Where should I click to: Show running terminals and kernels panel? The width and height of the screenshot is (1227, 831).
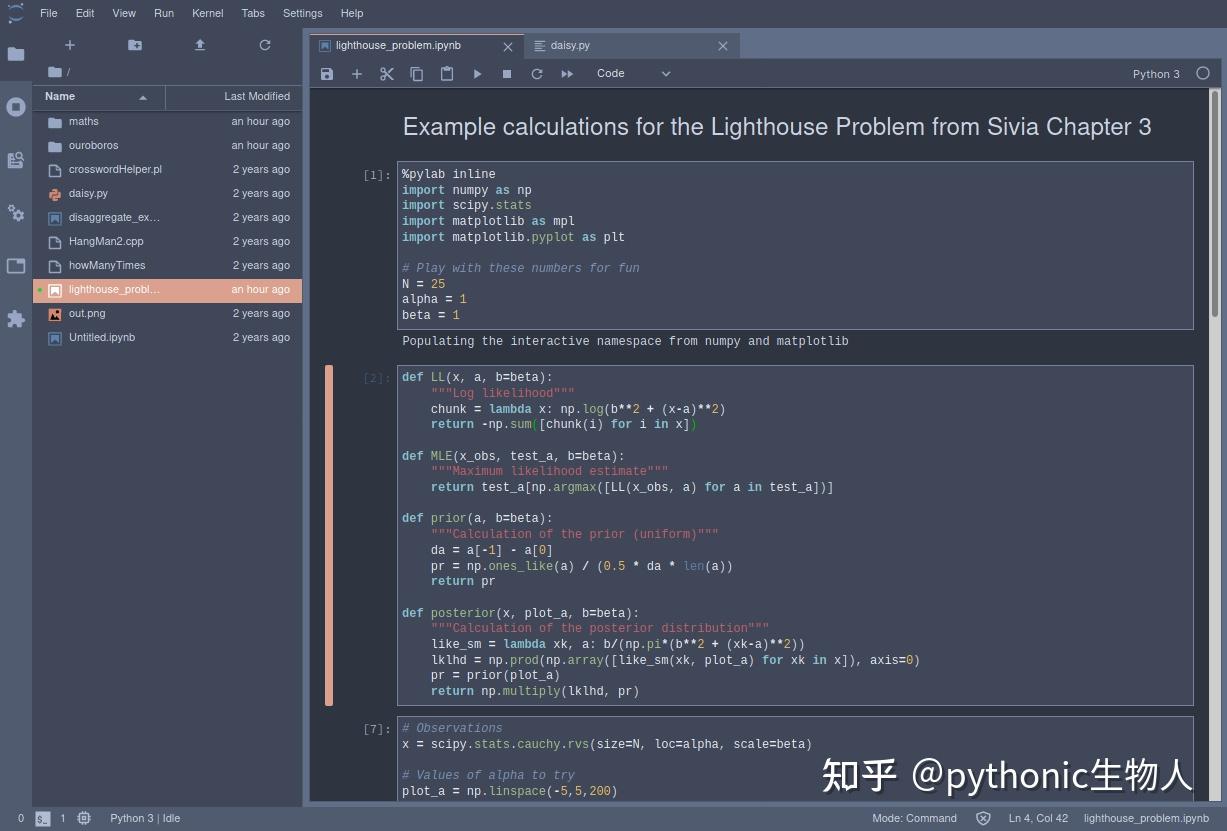16,107
